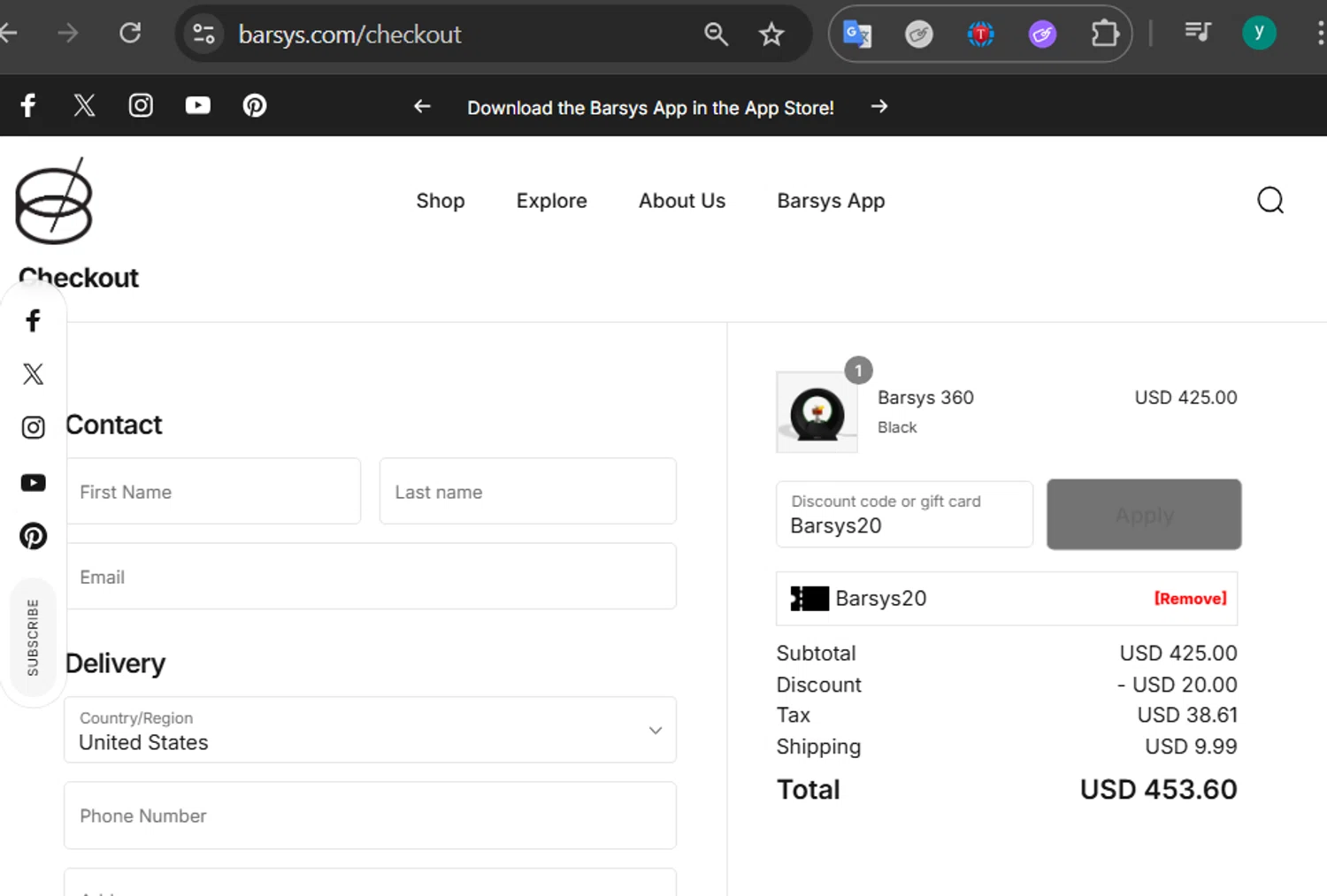Click the red and blue T extension icon
1327x896 pixels.
coord(980,34)
